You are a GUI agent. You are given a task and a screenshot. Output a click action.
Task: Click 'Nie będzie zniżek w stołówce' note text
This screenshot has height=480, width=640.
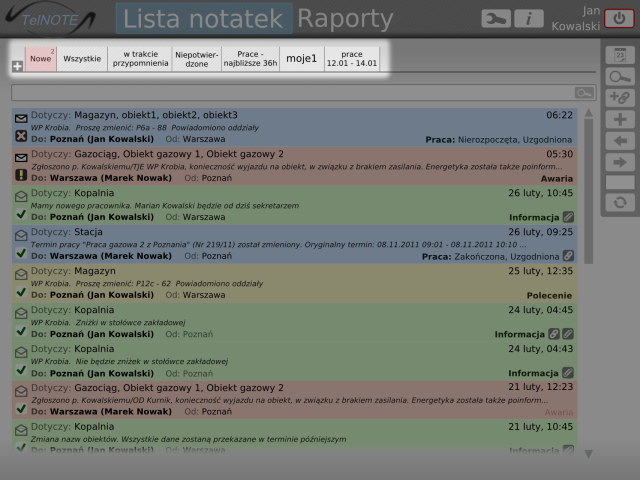pyautogui.click(x=152, y=361)
